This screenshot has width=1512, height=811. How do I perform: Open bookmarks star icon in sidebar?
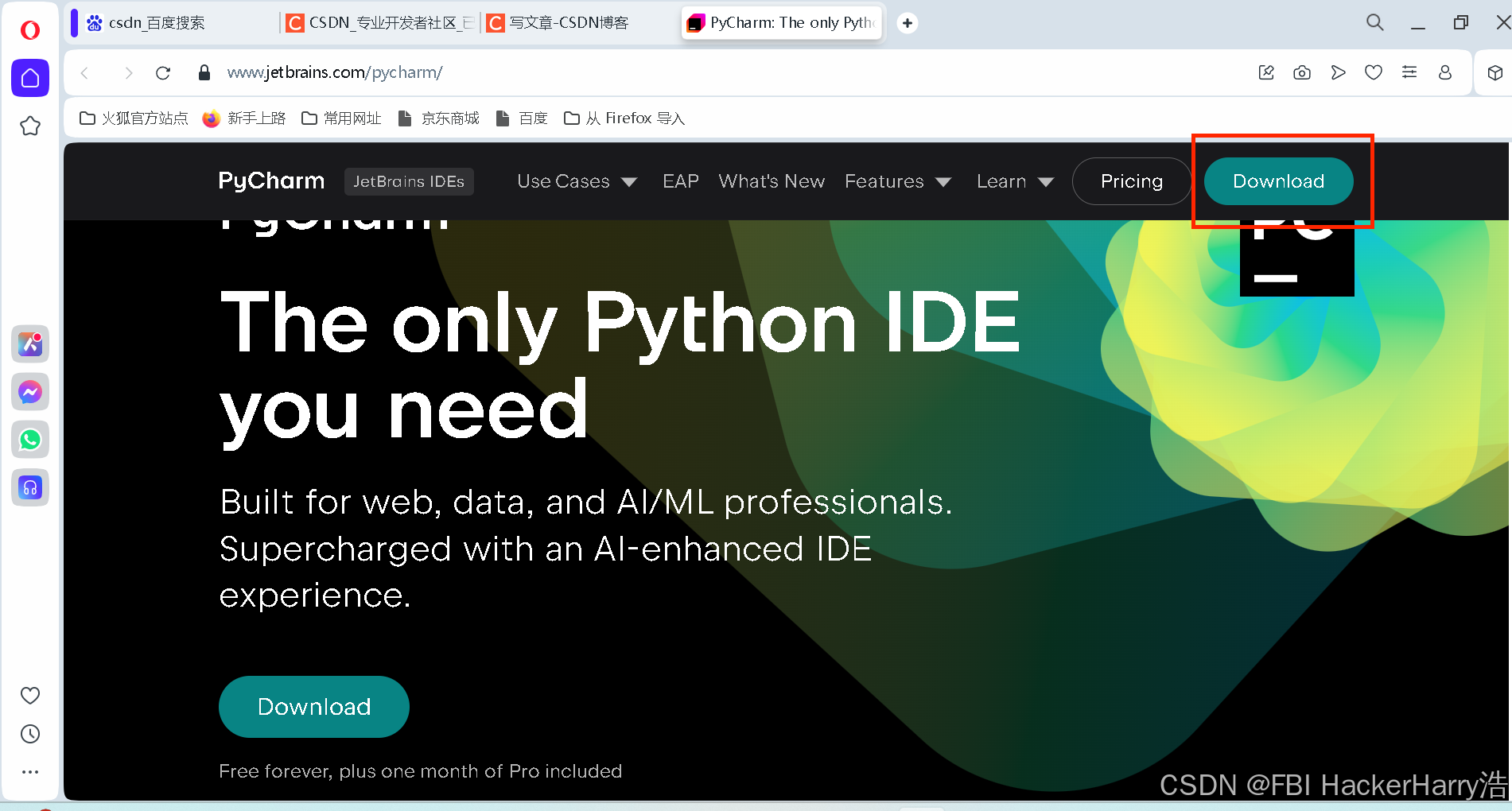[30, 126]
